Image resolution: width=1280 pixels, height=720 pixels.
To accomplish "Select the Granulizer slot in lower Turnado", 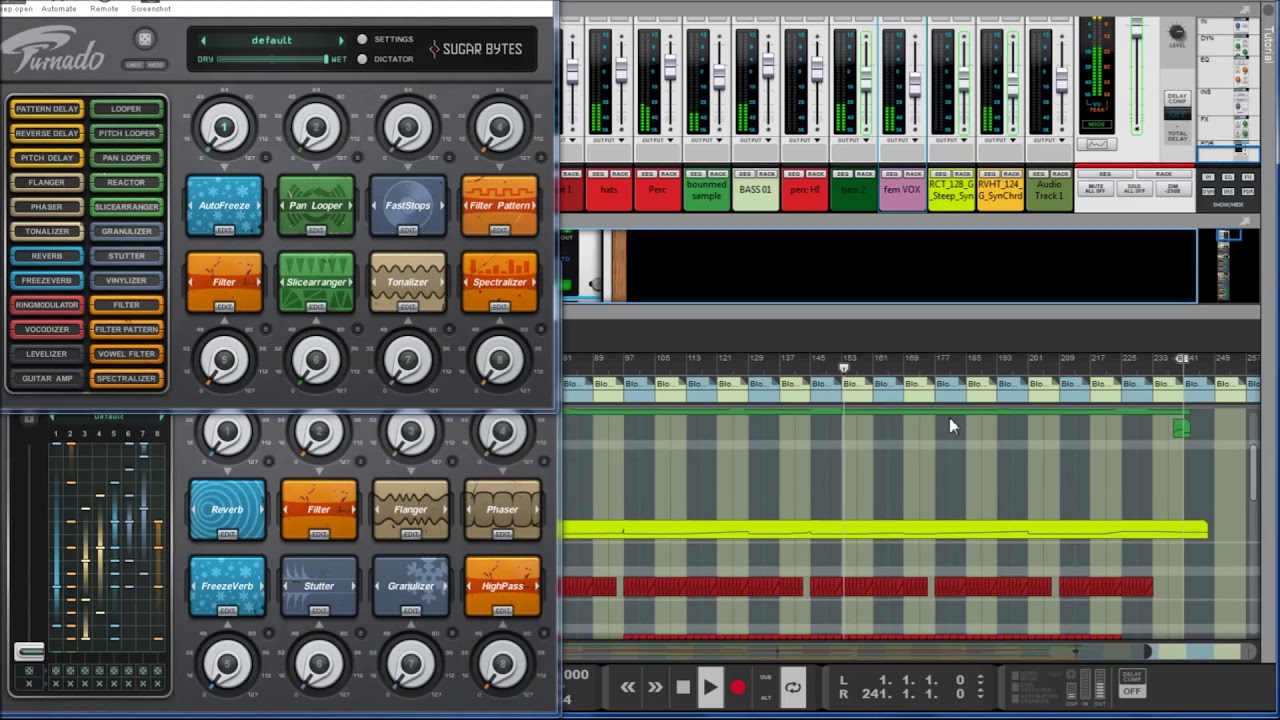I will pos(411,586).
